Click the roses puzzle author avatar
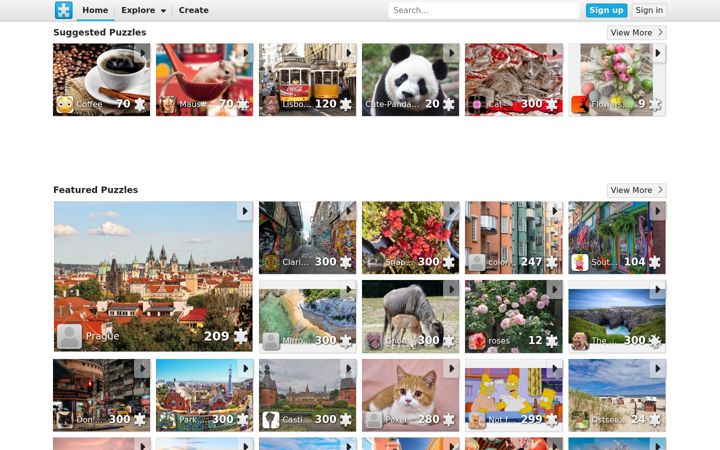720x450 pixels. coord(477,341)
